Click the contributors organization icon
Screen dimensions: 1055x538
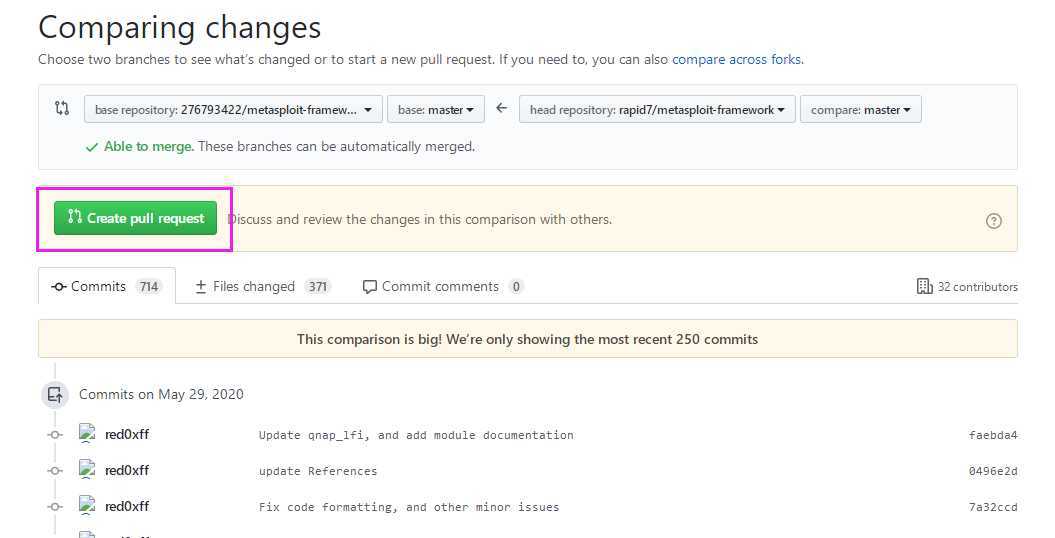[x=924, y=286]
